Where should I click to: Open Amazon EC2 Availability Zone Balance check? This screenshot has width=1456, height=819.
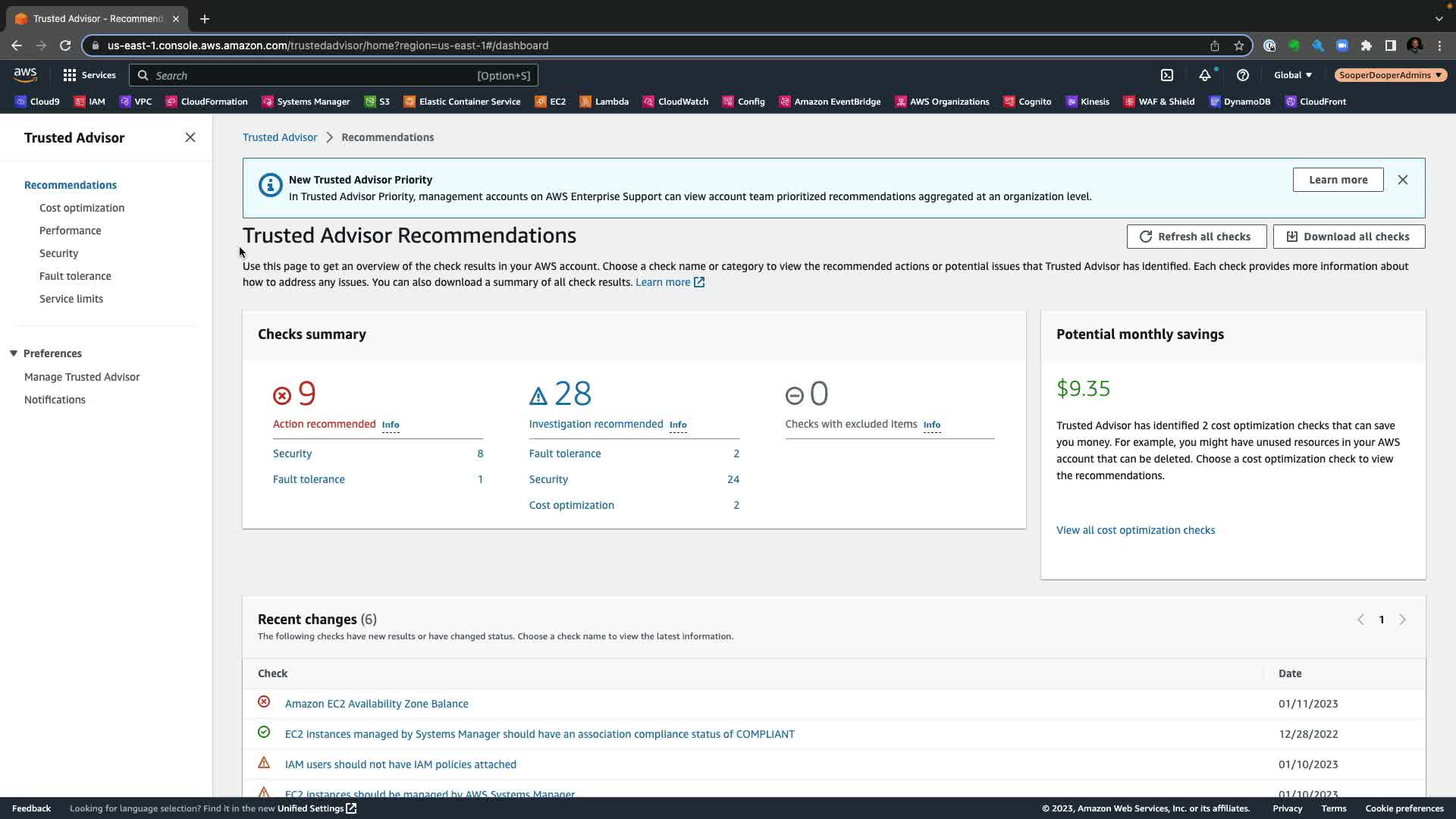(x=376, y=704)
